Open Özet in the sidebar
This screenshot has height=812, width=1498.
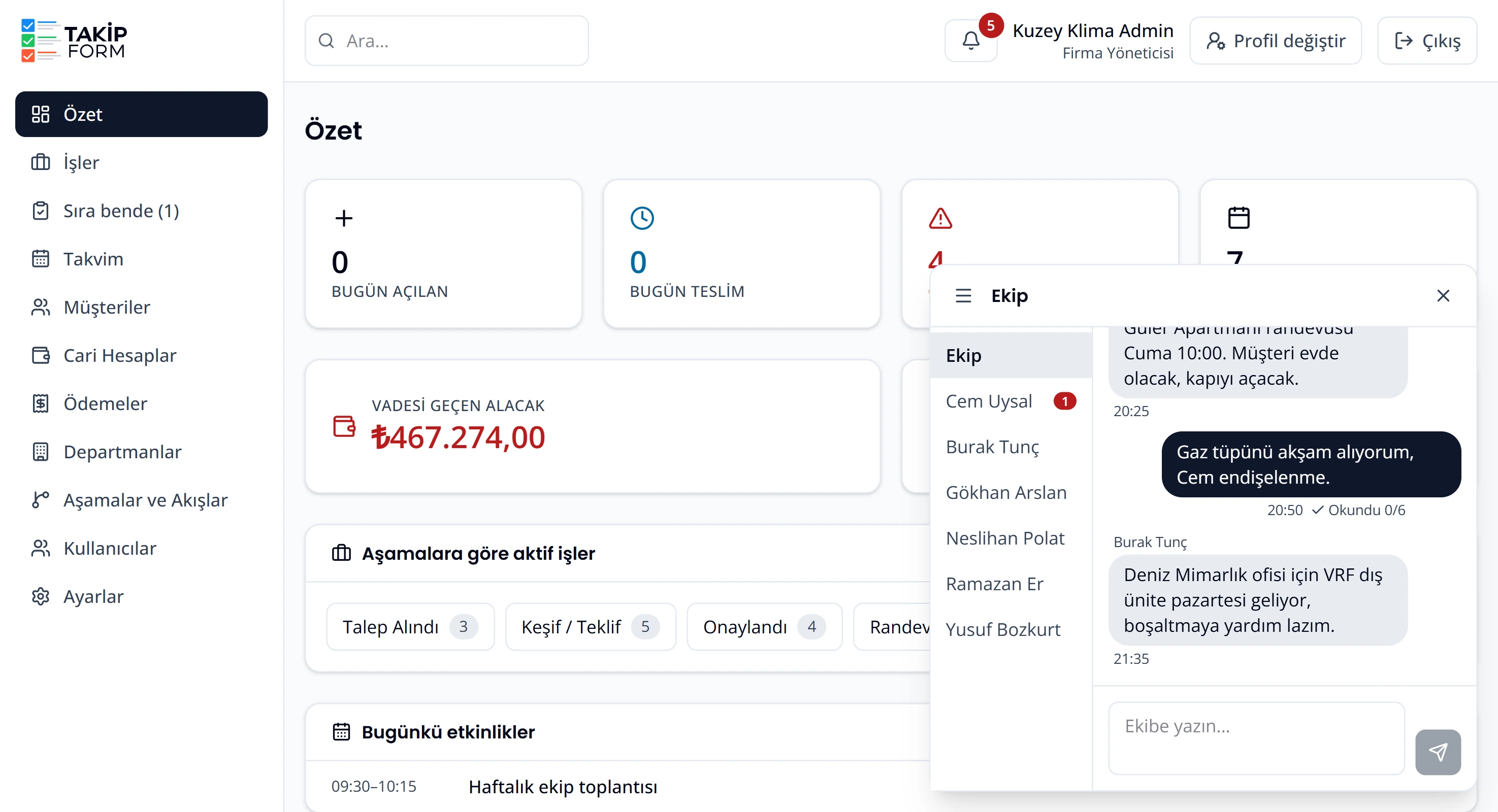tap(141, 114)
